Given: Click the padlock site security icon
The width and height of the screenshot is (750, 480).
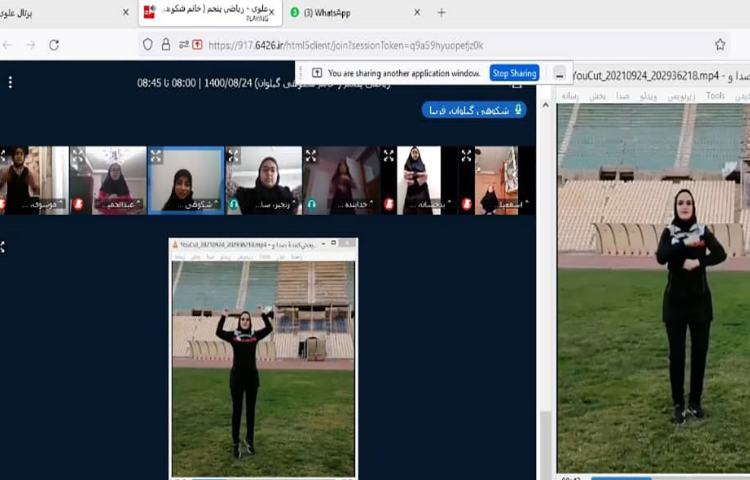Looking at the screenshot, I should point(165,44).
